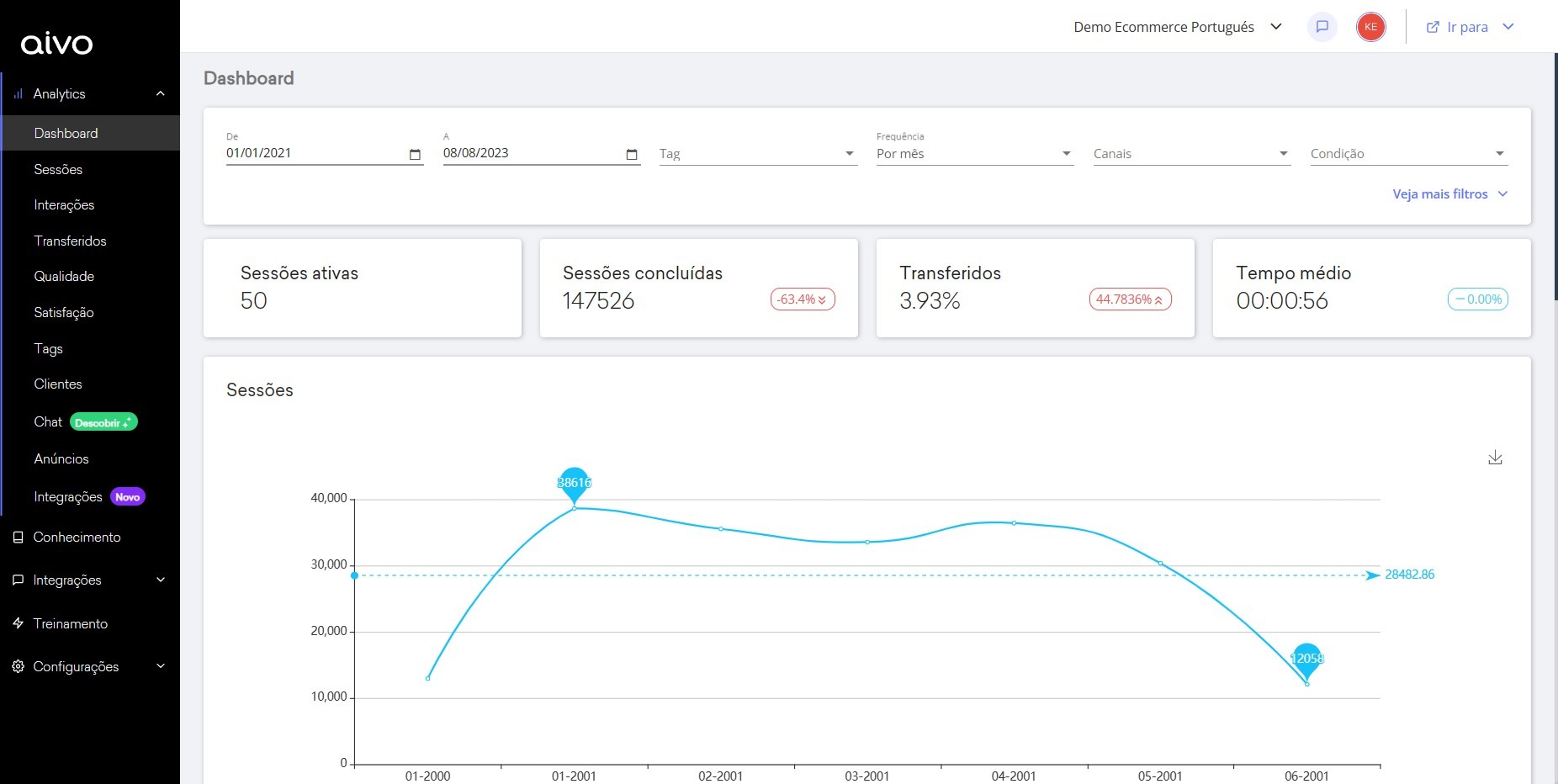Open the Tag filter dropdown
The image size is (1558, 784).
pyautogui.click(x=757, y=154)
